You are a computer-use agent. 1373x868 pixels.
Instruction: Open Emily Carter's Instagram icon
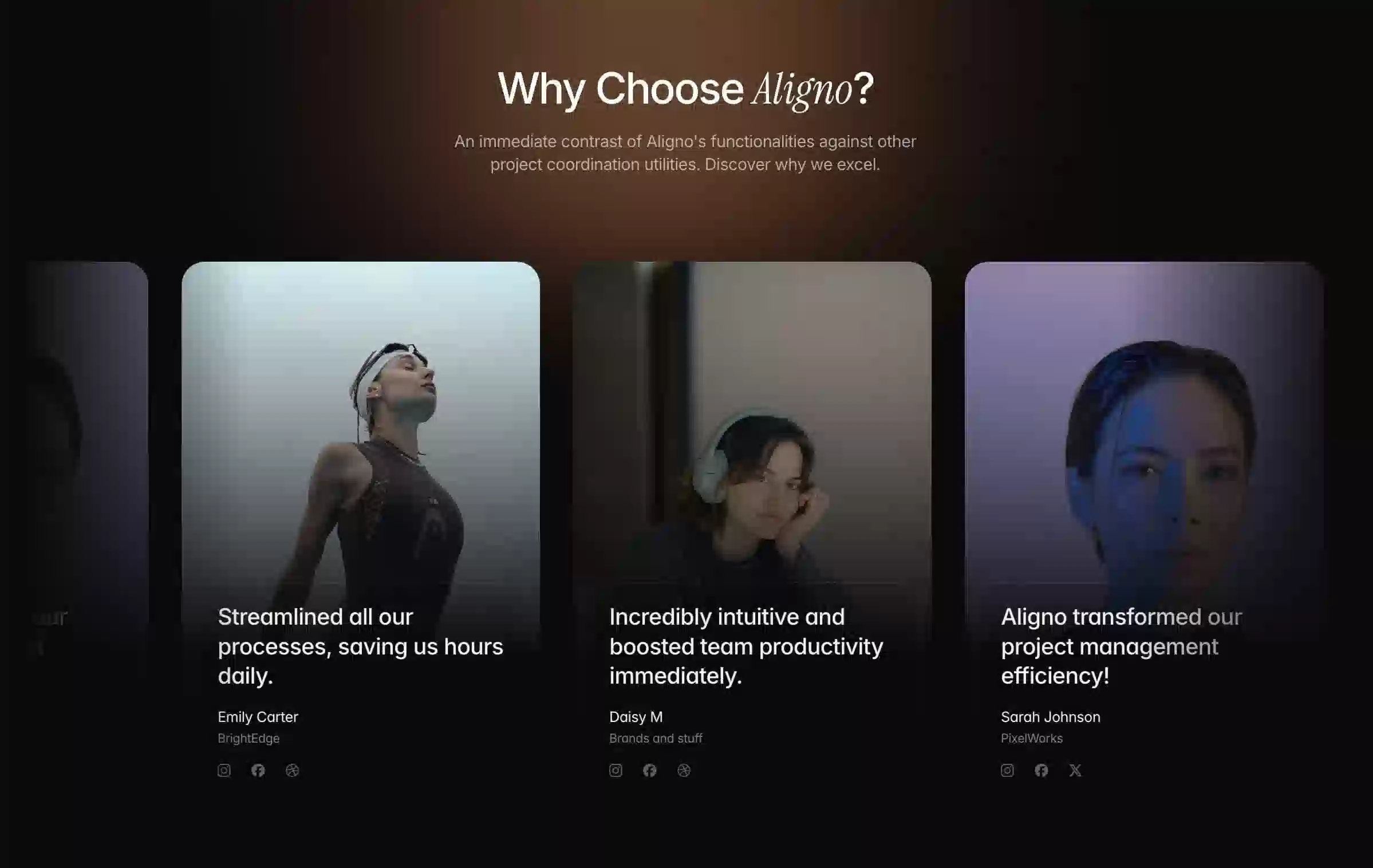[224, 770]
